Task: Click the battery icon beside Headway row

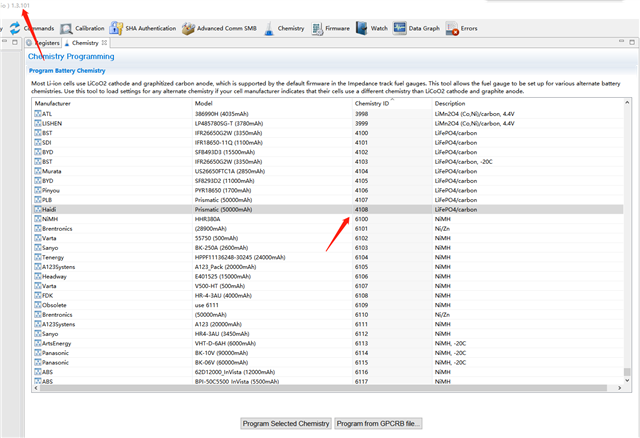Action: 38,276
